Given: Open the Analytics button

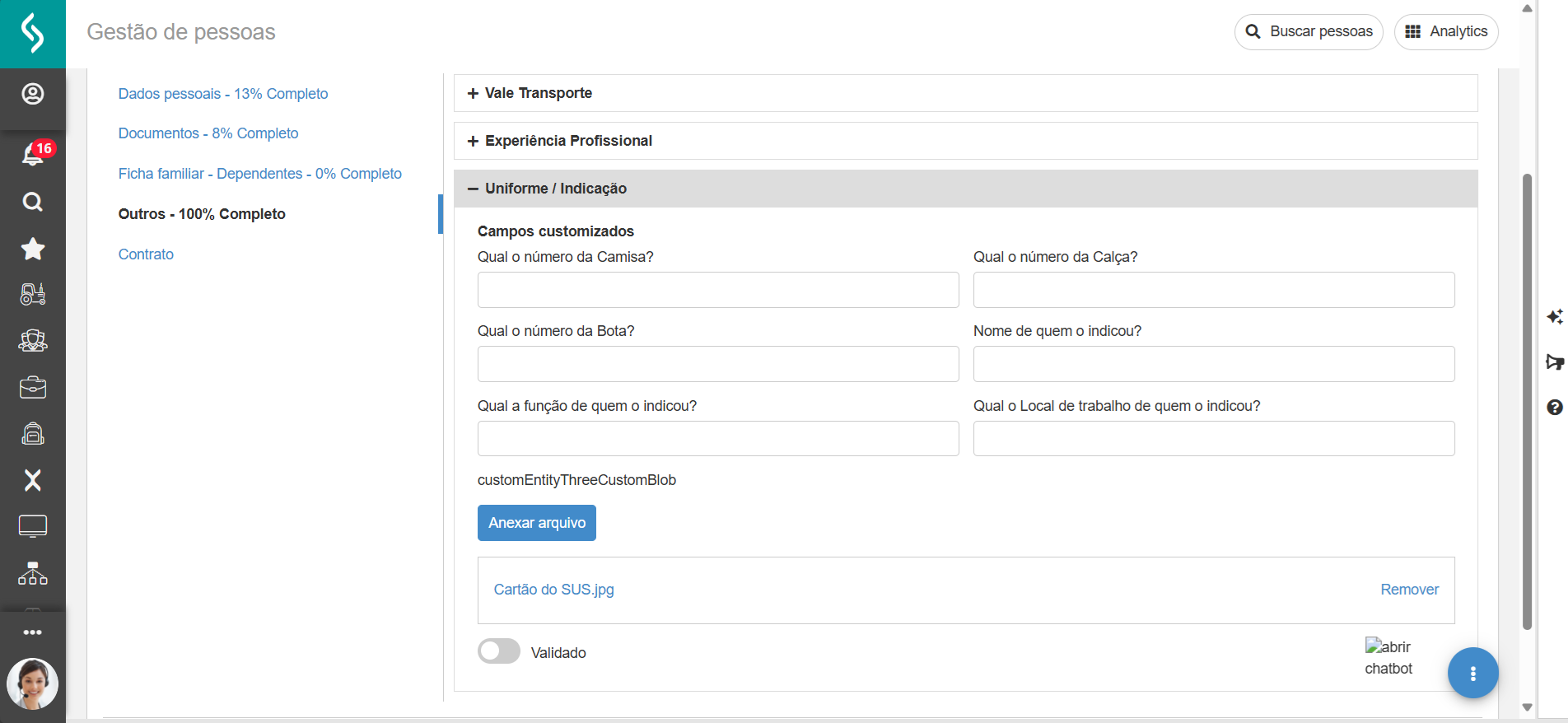Looking at the screenshot, I should [x=1446, y=32].
